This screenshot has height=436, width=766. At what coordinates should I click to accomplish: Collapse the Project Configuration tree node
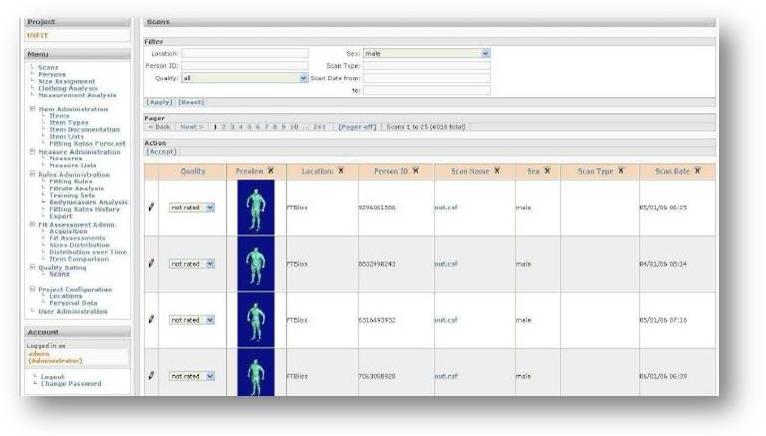tap(32, 288)
